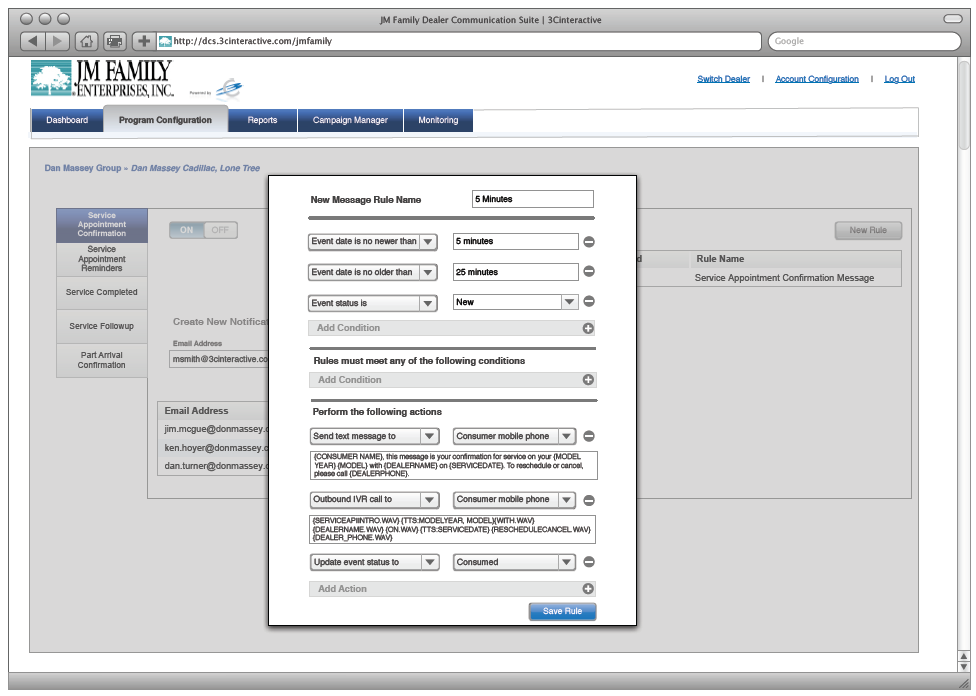
Task: Click the IVR call script text box
Action: [453, 529]
